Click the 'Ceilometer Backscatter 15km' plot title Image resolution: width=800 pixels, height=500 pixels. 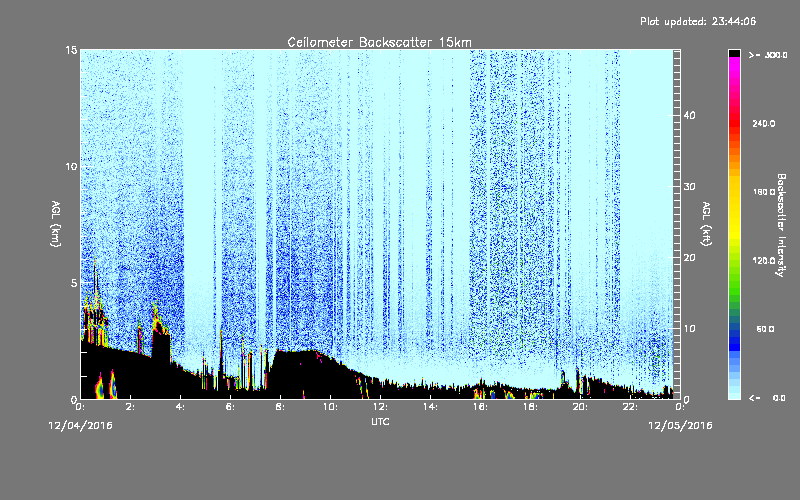click(379, 42)
